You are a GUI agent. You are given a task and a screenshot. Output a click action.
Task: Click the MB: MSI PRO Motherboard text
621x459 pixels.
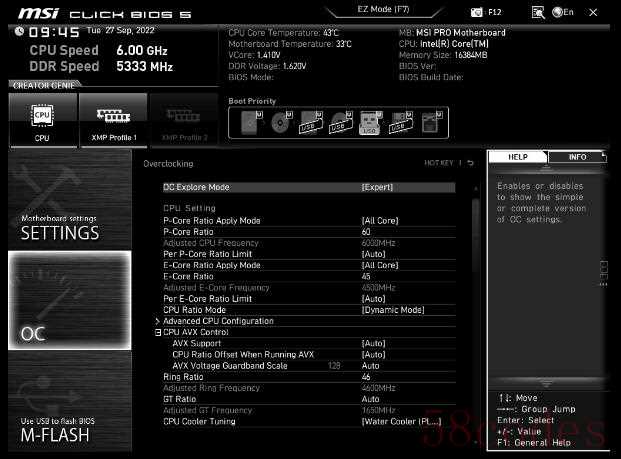[452, 33]
